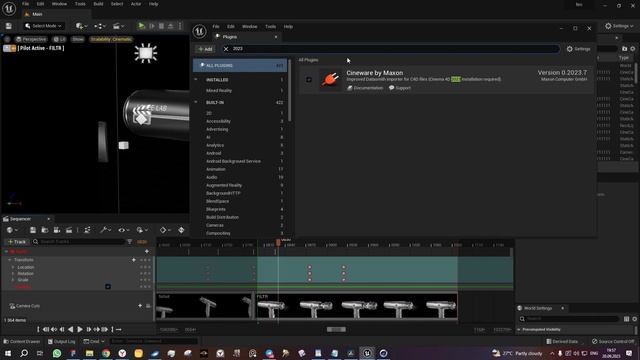
Task: Click the Unreal logo in Plugins window
Action: [199, 31]
